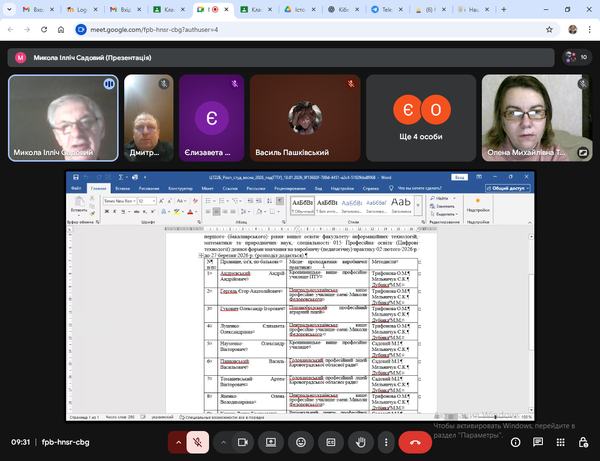Expand the 'Ще 4 особи' participants tile
Screen dimensions: 600x461
420,118
